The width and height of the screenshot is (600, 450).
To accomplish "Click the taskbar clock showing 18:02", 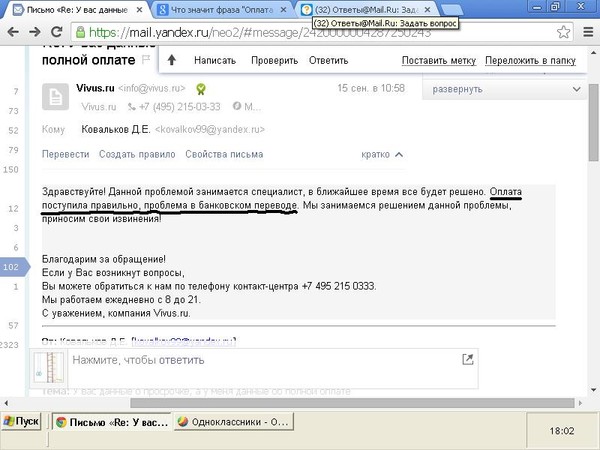I will coord(562,431).
